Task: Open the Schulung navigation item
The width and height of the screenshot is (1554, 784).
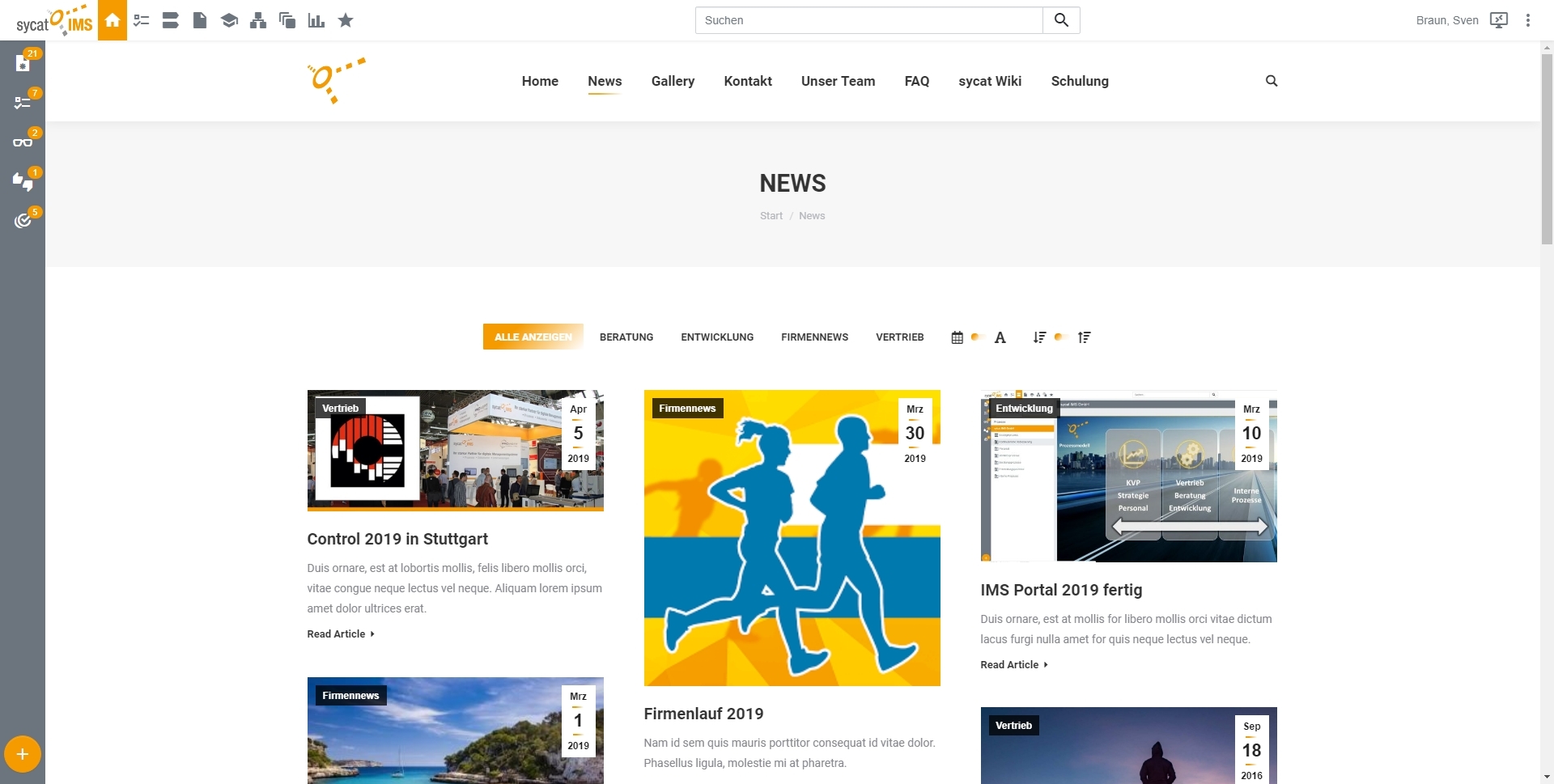Action: [1080, 81]
